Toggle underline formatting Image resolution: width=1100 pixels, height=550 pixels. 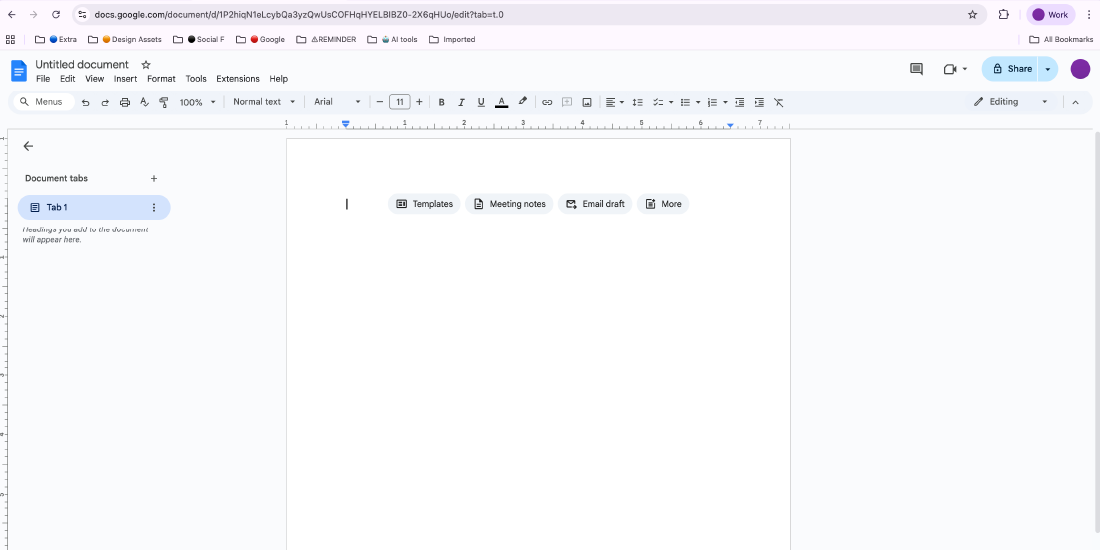pos(481,102)
